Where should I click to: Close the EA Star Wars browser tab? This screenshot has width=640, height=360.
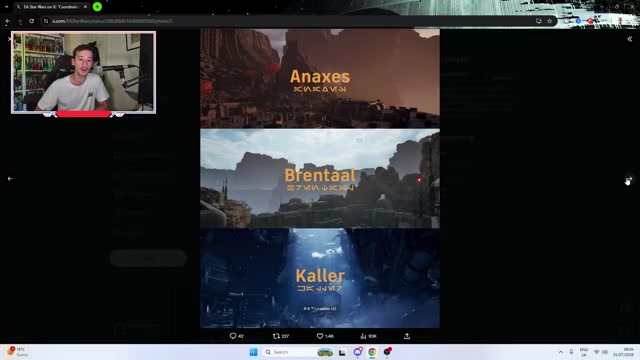pyautogui.click(x=85, y=7)
